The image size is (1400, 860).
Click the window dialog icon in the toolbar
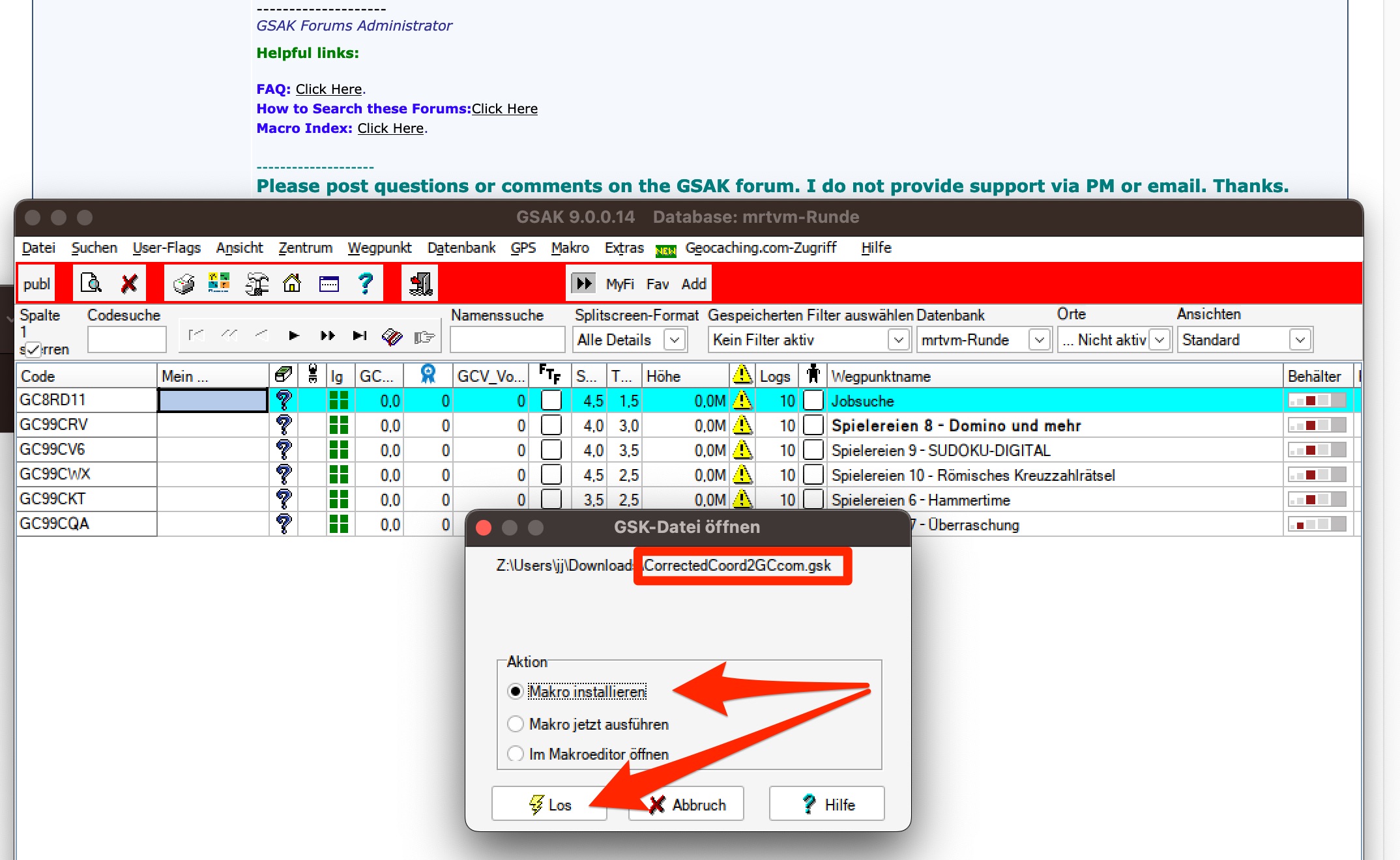[329, 283]
